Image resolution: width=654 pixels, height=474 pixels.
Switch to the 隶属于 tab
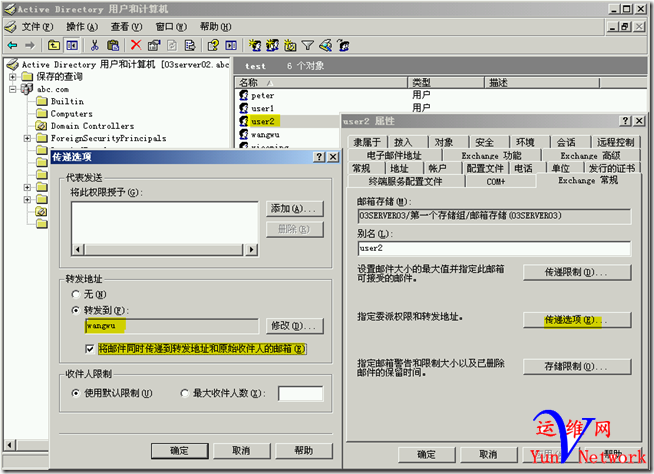pyautogui.click(x=367, y=142)
